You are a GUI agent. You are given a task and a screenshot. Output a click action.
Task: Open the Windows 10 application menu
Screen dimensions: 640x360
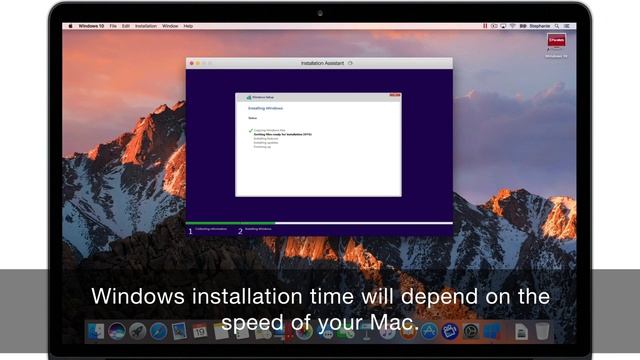pos(91,26)
